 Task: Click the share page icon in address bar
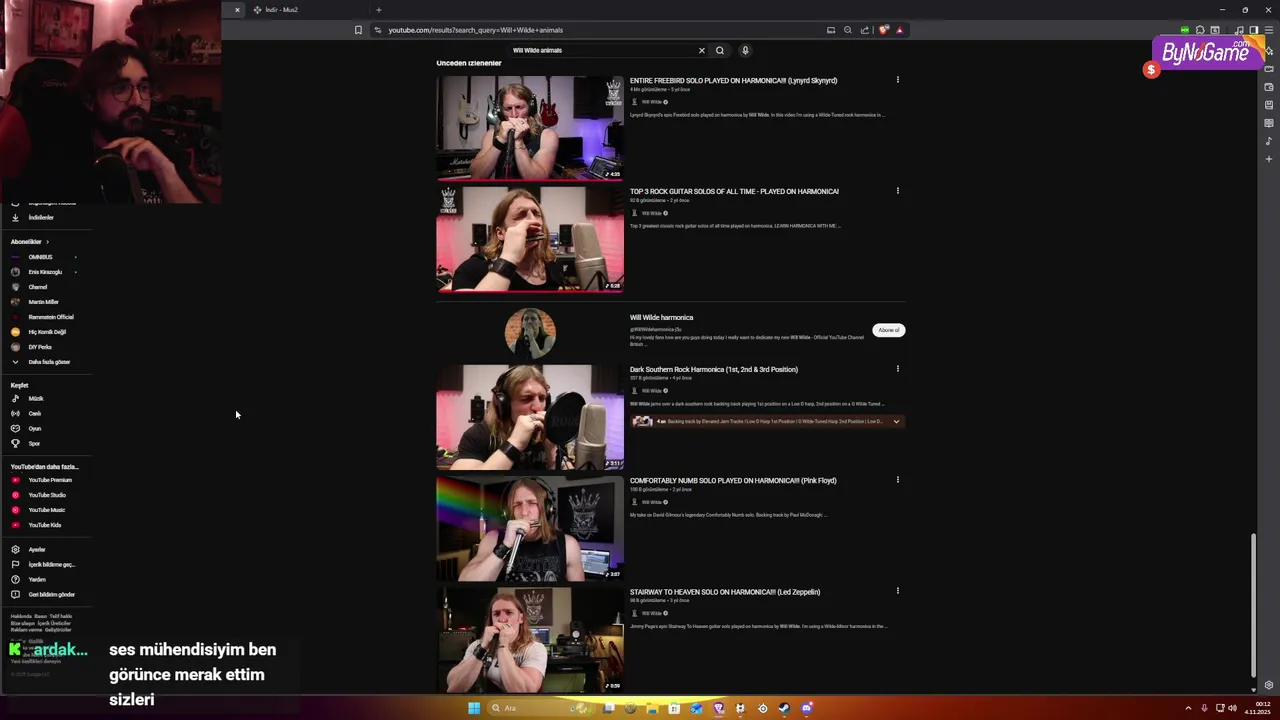[865, 30]
